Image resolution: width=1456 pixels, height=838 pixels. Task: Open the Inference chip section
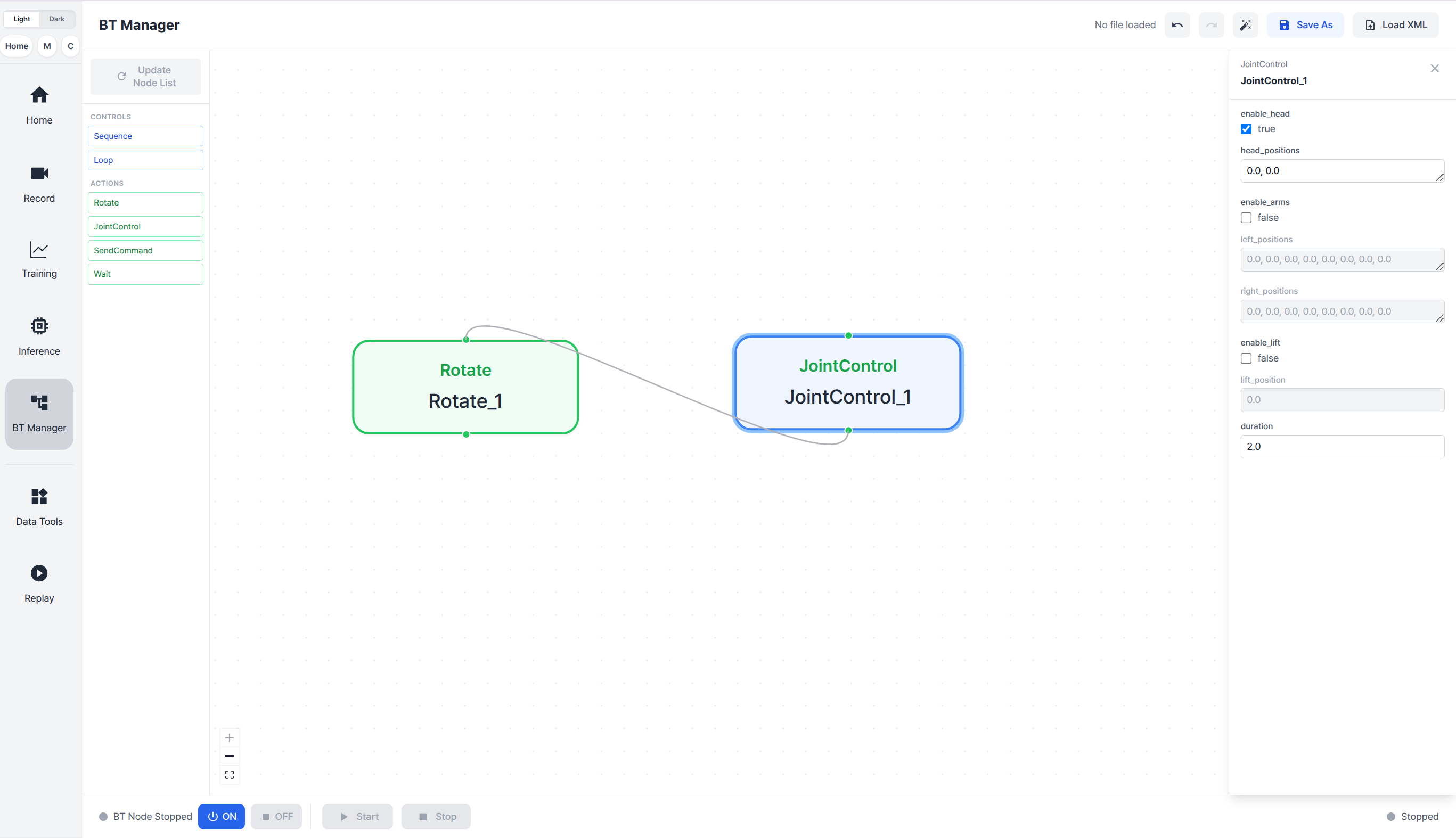39,336
